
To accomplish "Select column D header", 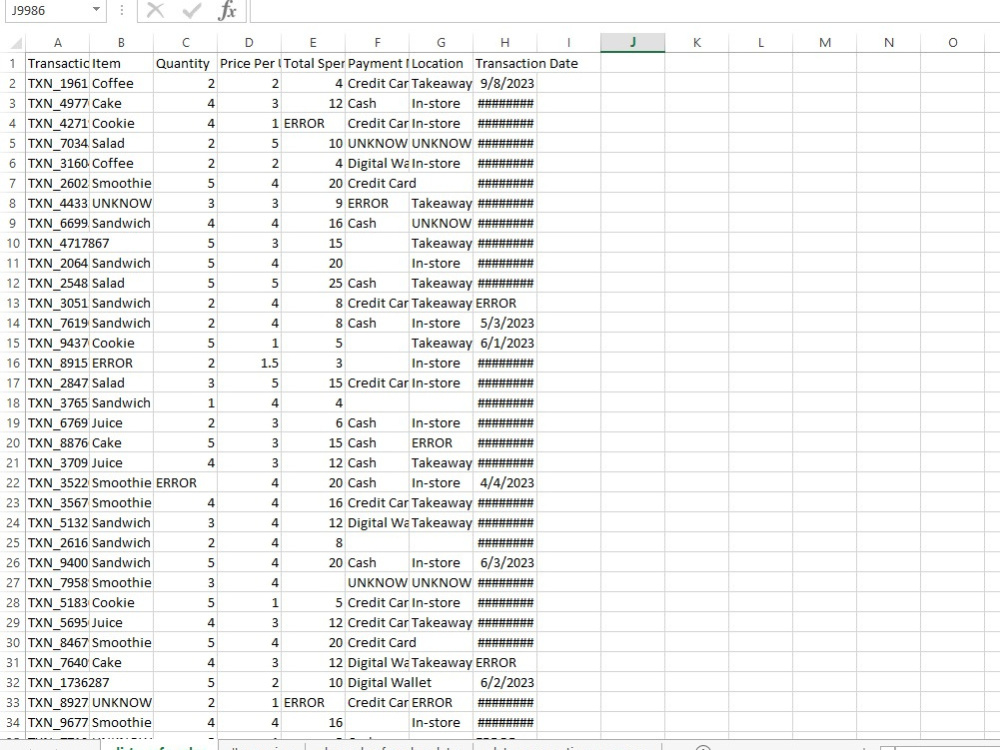I will 249,43.
